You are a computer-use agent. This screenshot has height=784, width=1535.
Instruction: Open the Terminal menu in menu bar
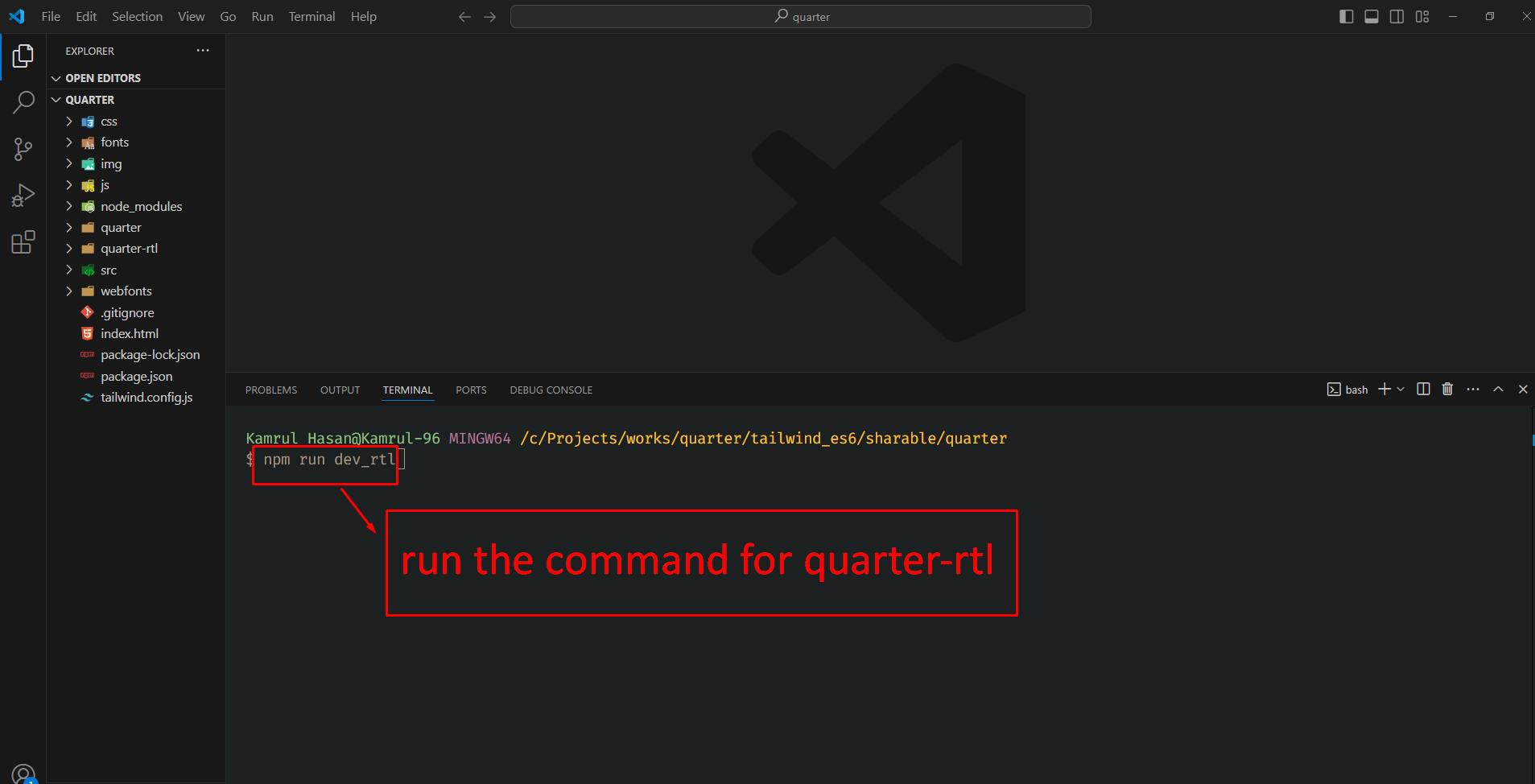[x=312, y=17]
